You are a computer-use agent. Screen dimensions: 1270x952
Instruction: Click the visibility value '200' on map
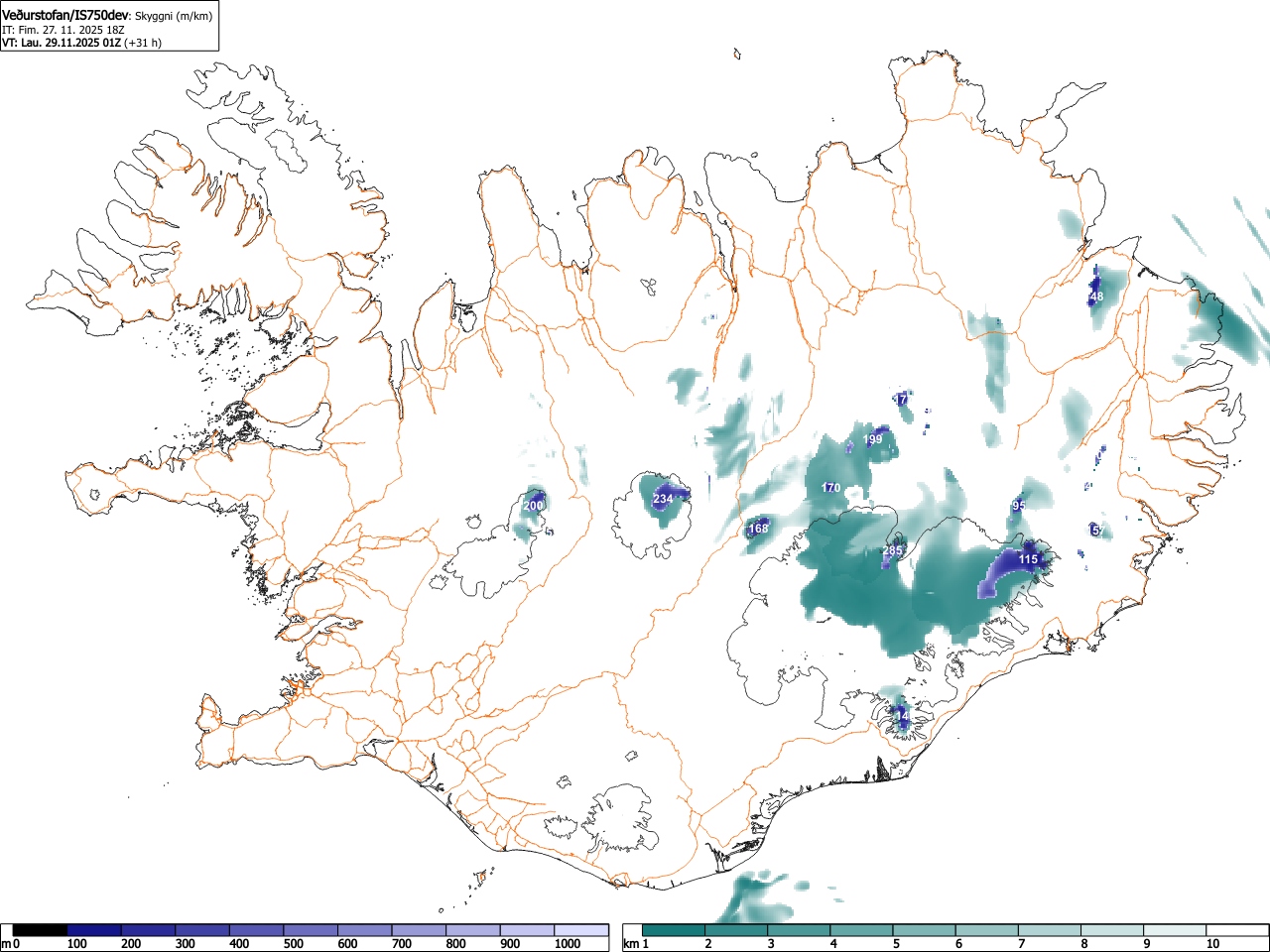(x=534, y=506)
